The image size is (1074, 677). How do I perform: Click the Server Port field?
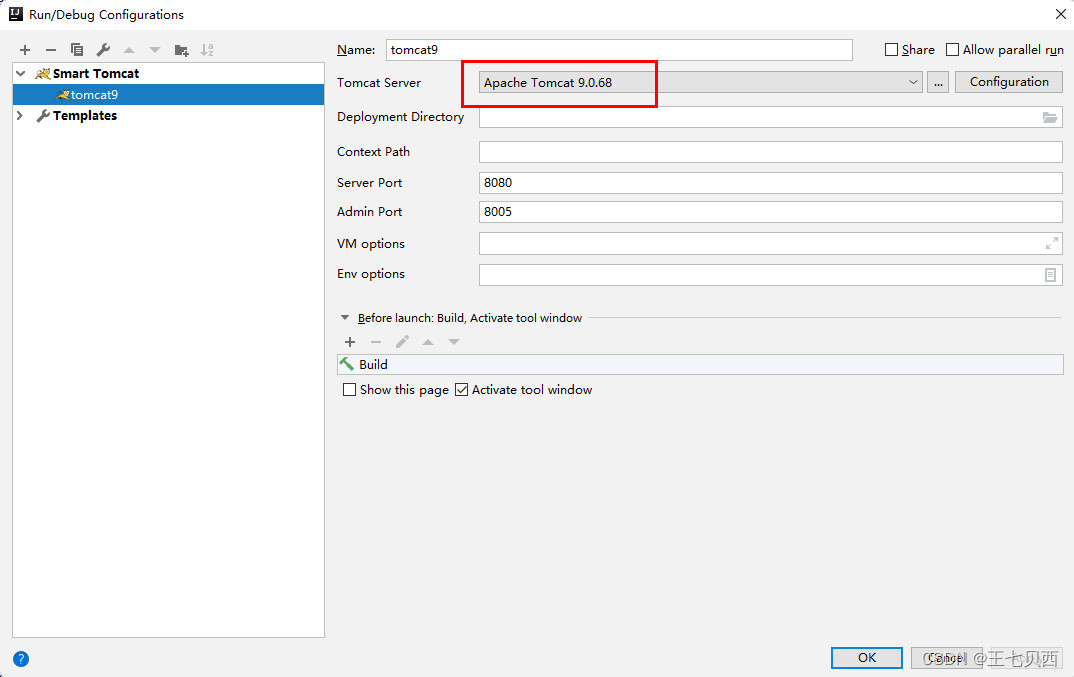(x=771, y=183)
